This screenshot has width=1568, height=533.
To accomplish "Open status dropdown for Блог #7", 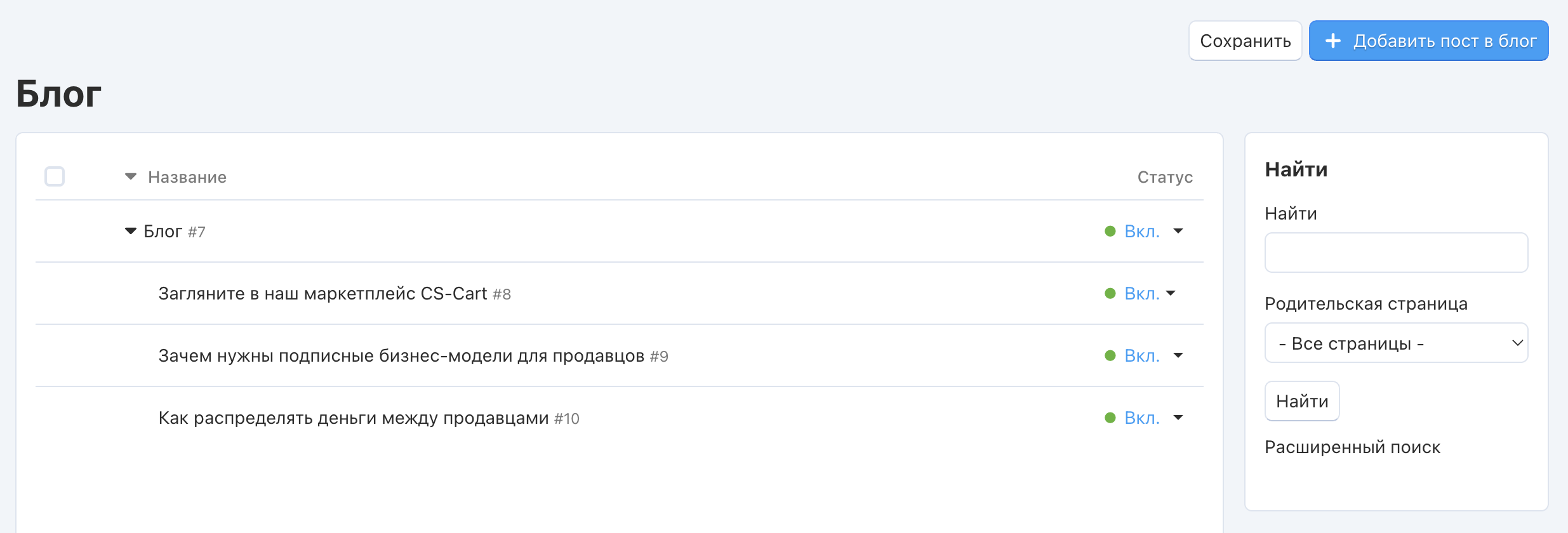I will (x=1178, y=232).
